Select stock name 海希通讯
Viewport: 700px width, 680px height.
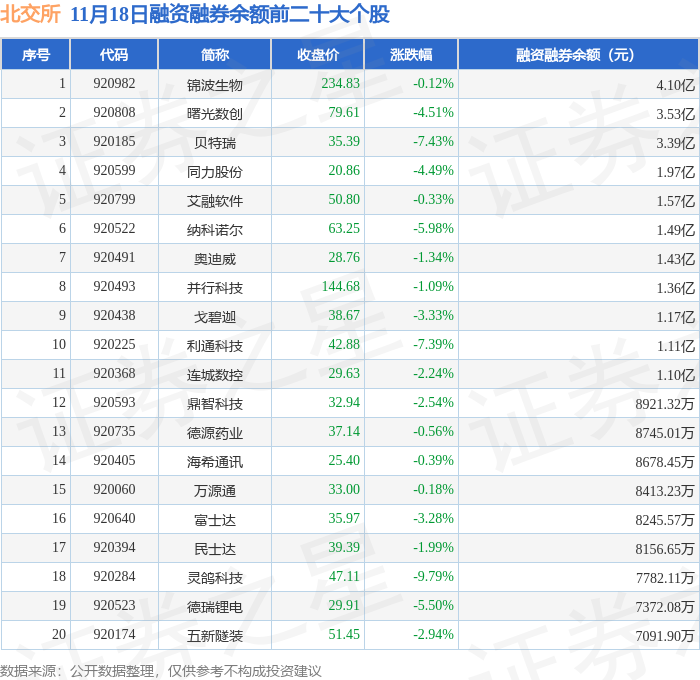click(215, 462)
